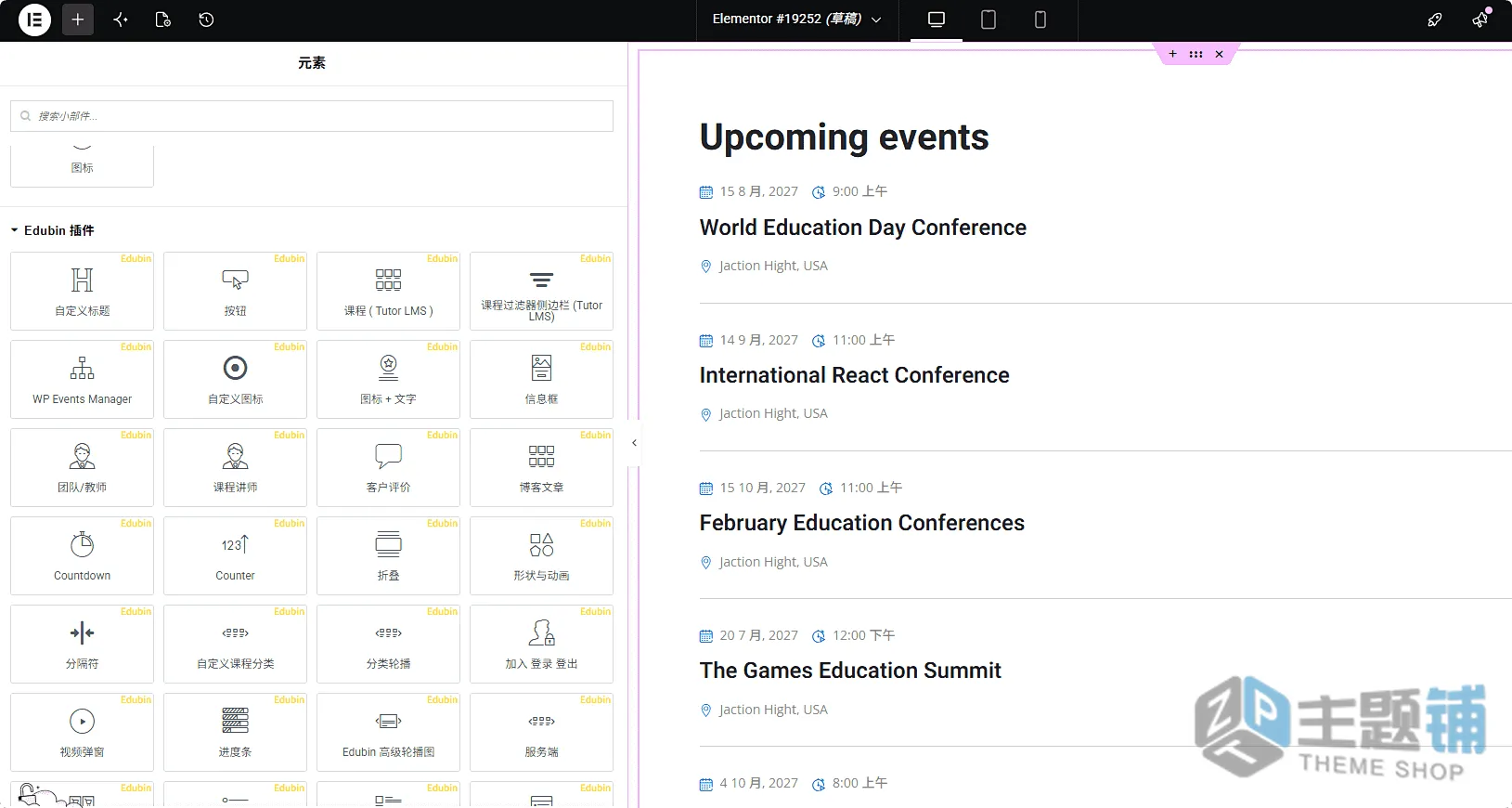Select the WP Events Manager widget

point(82,379)
